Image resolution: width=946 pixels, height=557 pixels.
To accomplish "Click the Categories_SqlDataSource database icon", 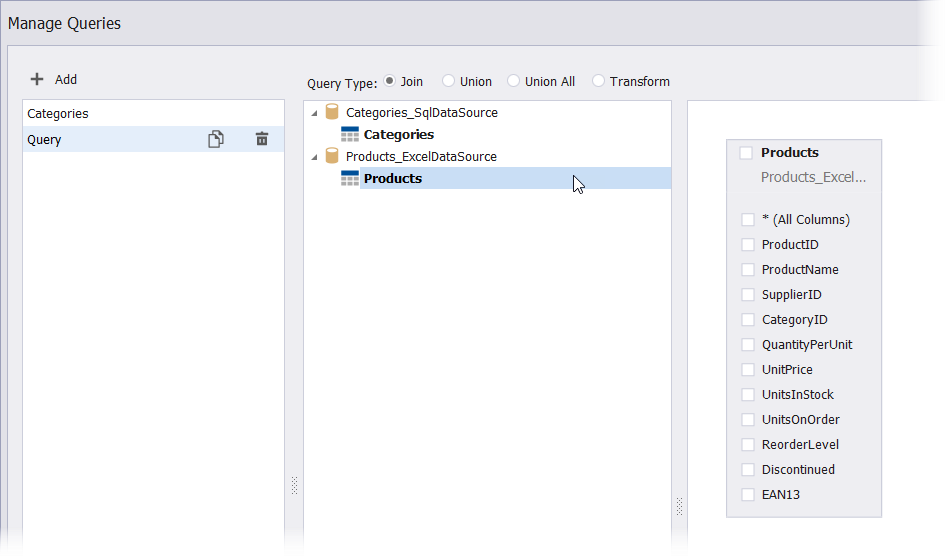I will [x=332, y=113].
